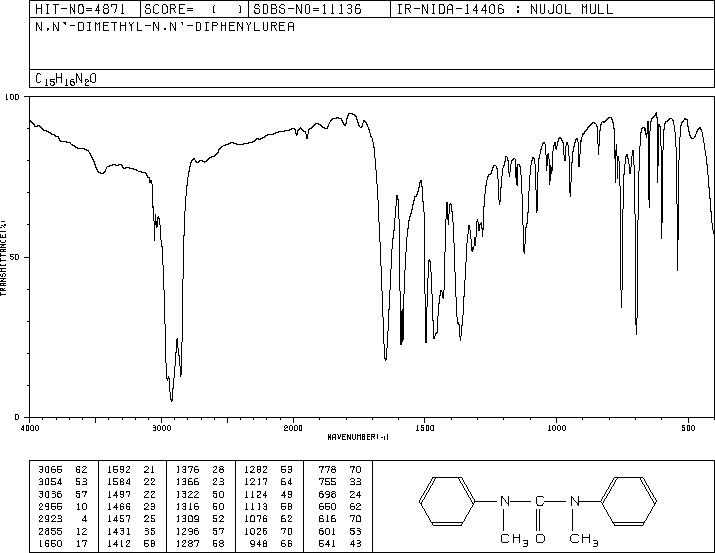This screenshot has width=715, height=553.
Task: Click the 778 peak entry in table
Action: tap(340, 469)
